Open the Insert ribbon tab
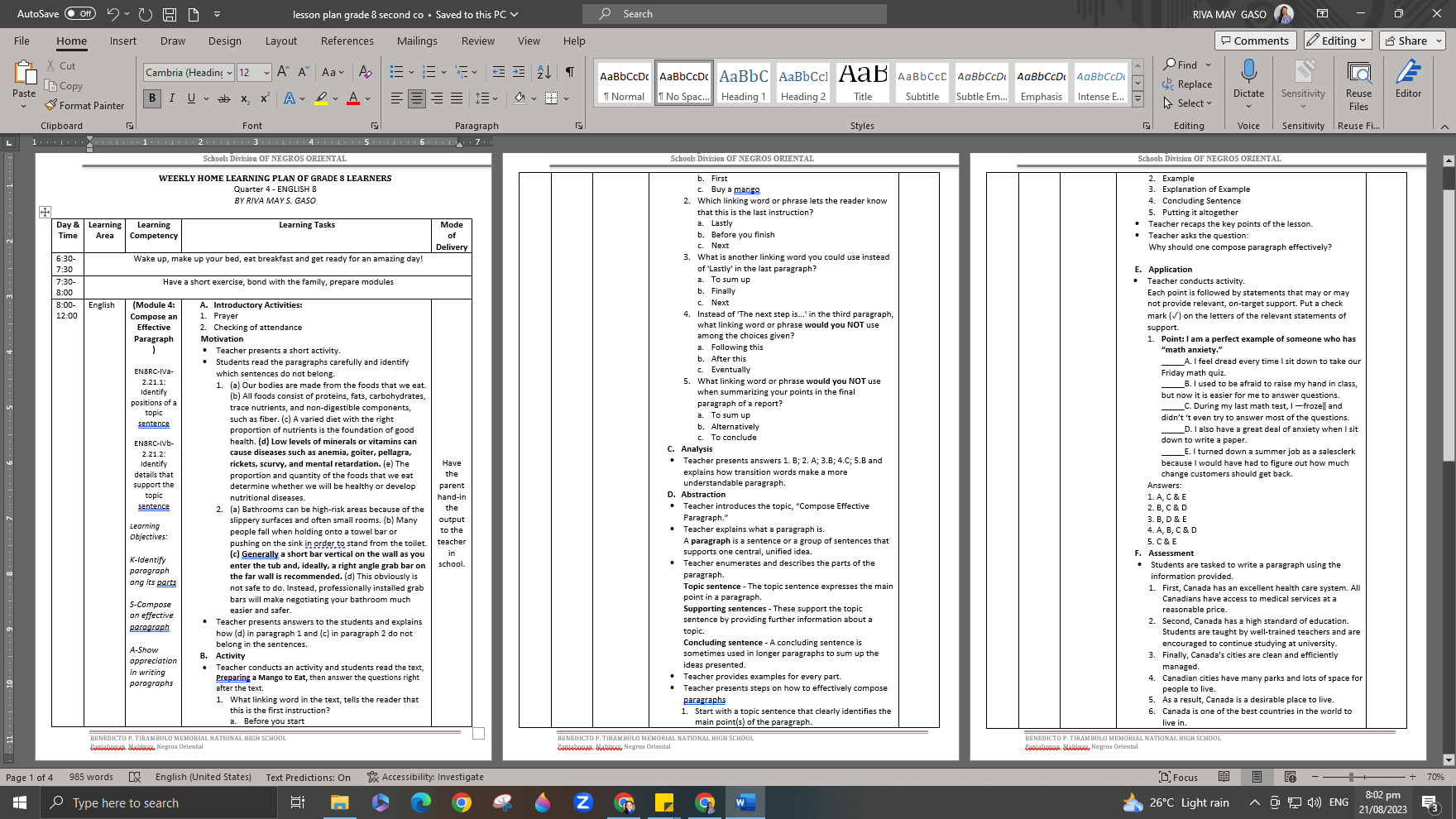1456x819 pixels. 123,41
